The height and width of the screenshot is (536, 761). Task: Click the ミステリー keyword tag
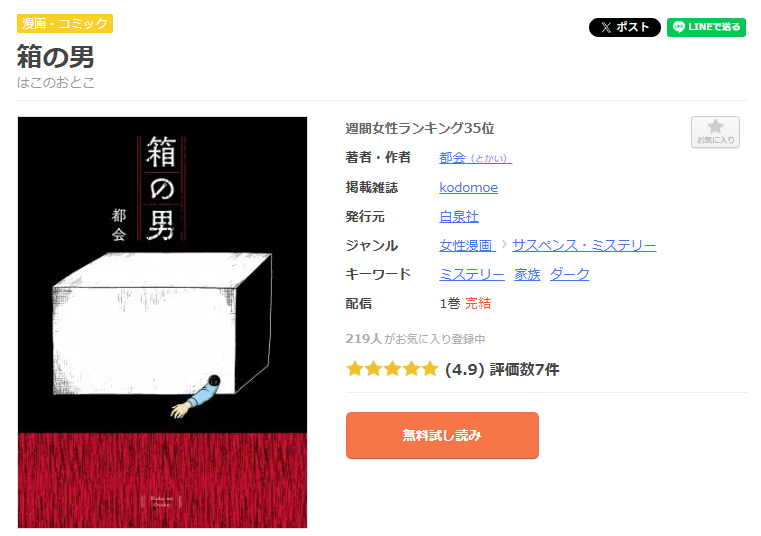click(472, 275)
